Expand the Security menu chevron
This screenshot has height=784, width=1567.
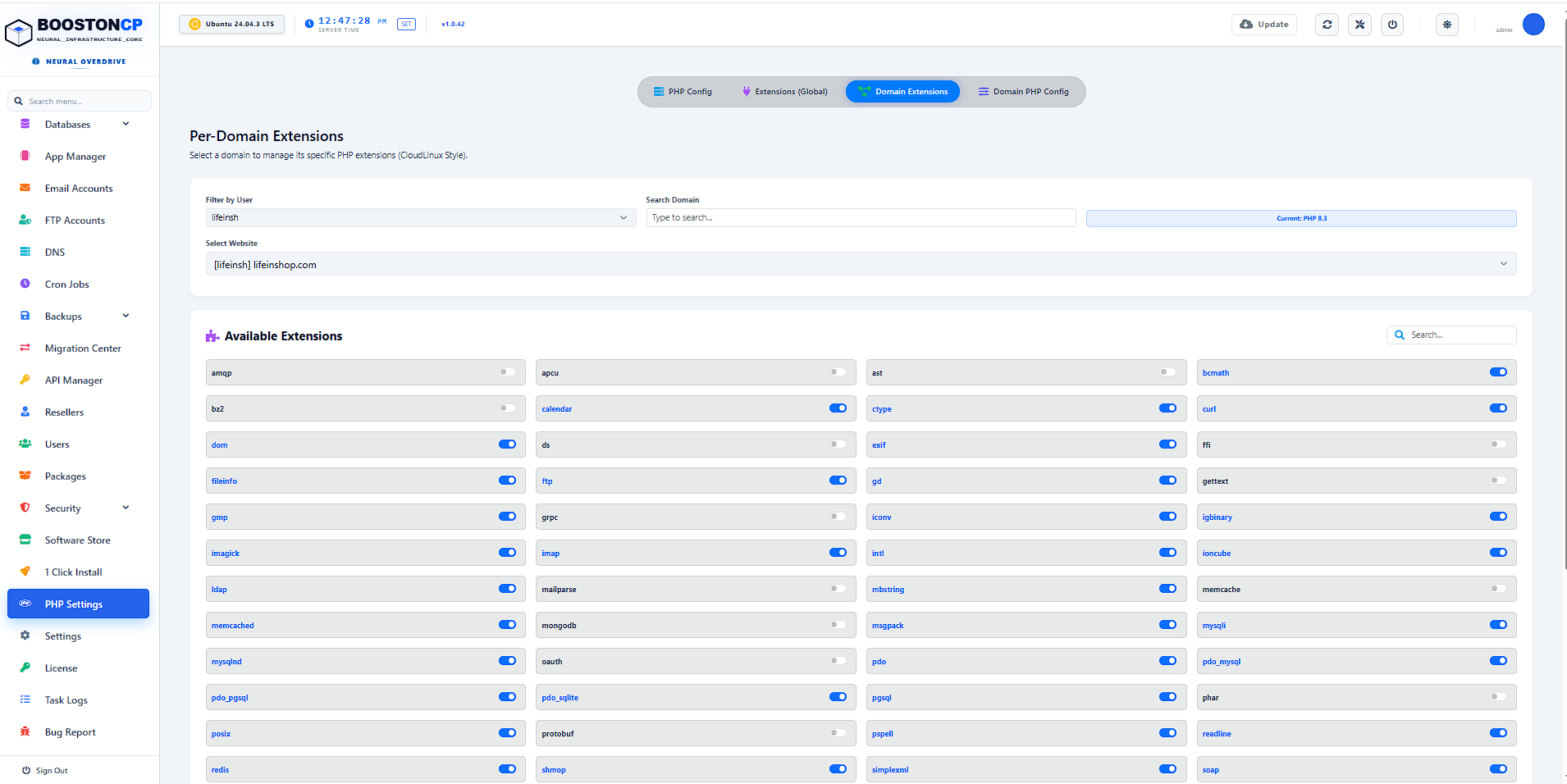pyautogui.click(x=126, y=508)
